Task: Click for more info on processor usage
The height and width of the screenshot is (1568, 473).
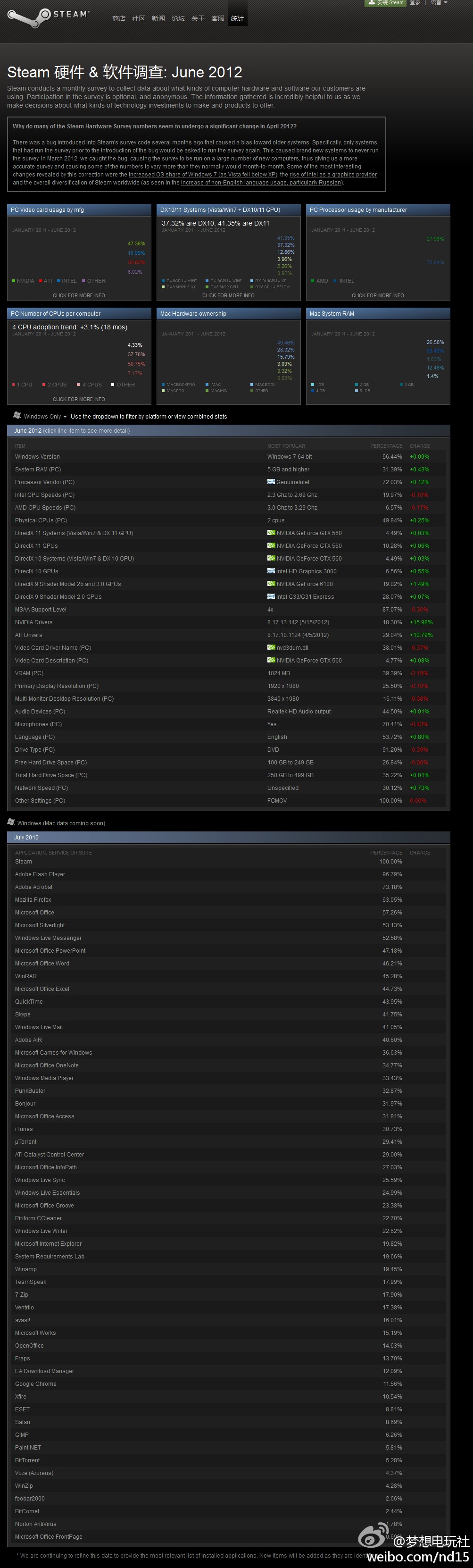Action: pyautogui.click(x=378, y=295)
